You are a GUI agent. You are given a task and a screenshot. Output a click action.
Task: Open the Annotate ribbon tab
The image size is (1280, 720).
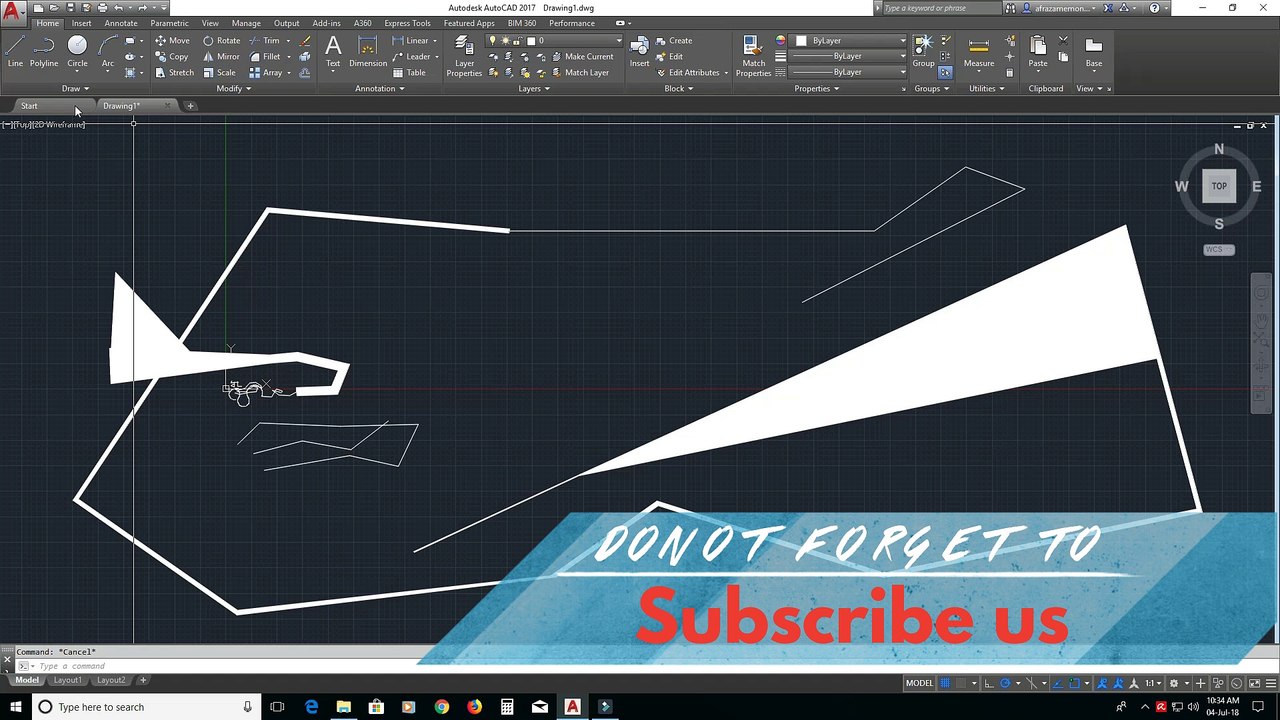tap(121, 23)
